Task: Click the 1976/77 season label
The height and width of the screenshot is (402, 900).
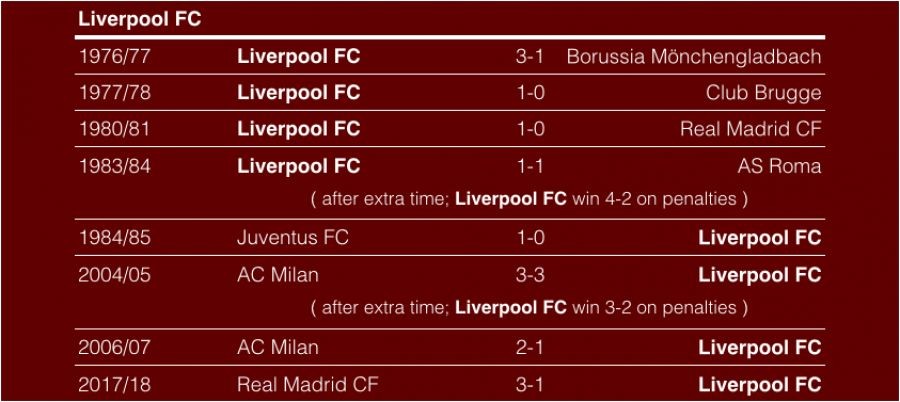Action: coord(115,57)
